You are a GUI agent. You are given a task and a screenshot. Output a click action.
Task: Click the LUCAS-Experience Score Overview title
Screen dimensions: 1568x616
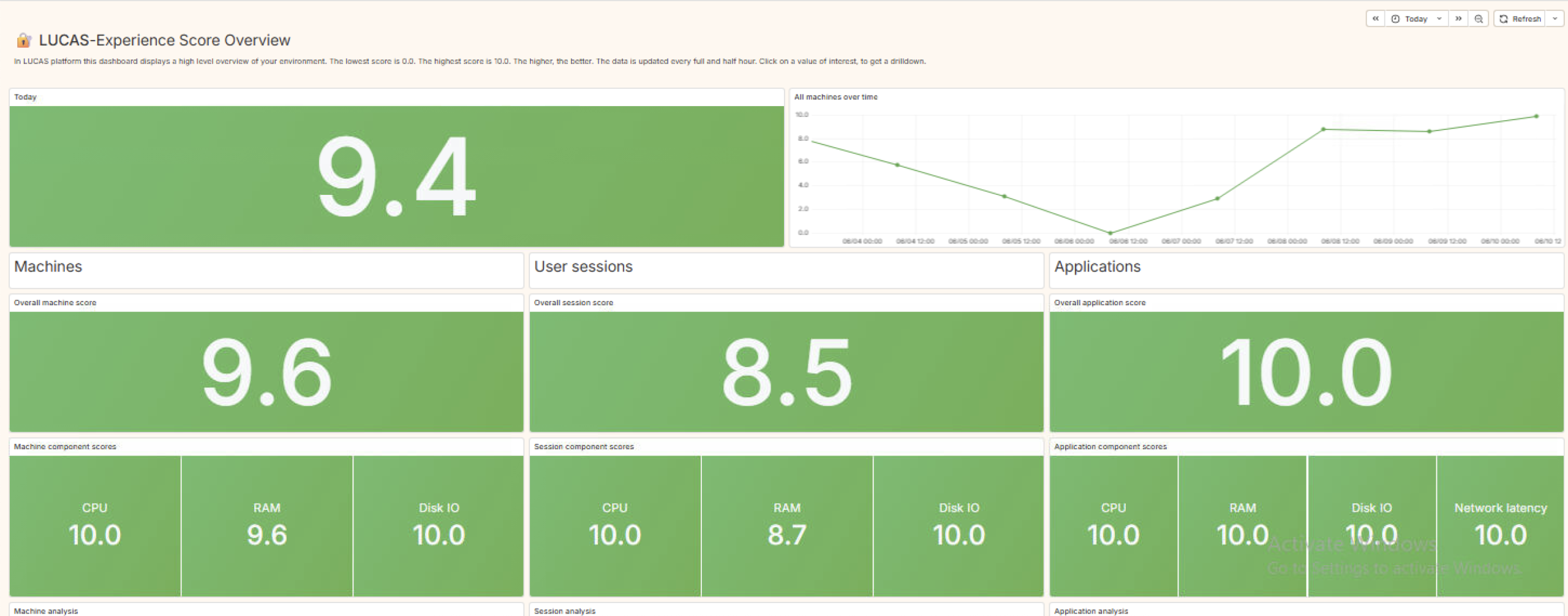click(x=165, y=40)
